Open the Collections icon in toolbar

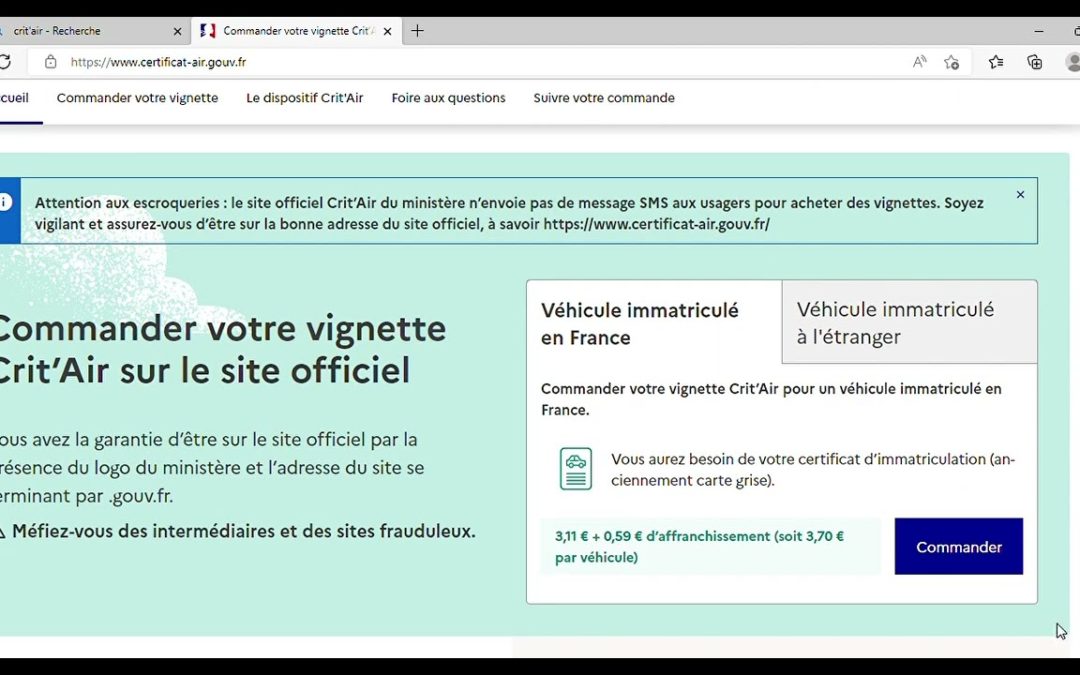1035,62
